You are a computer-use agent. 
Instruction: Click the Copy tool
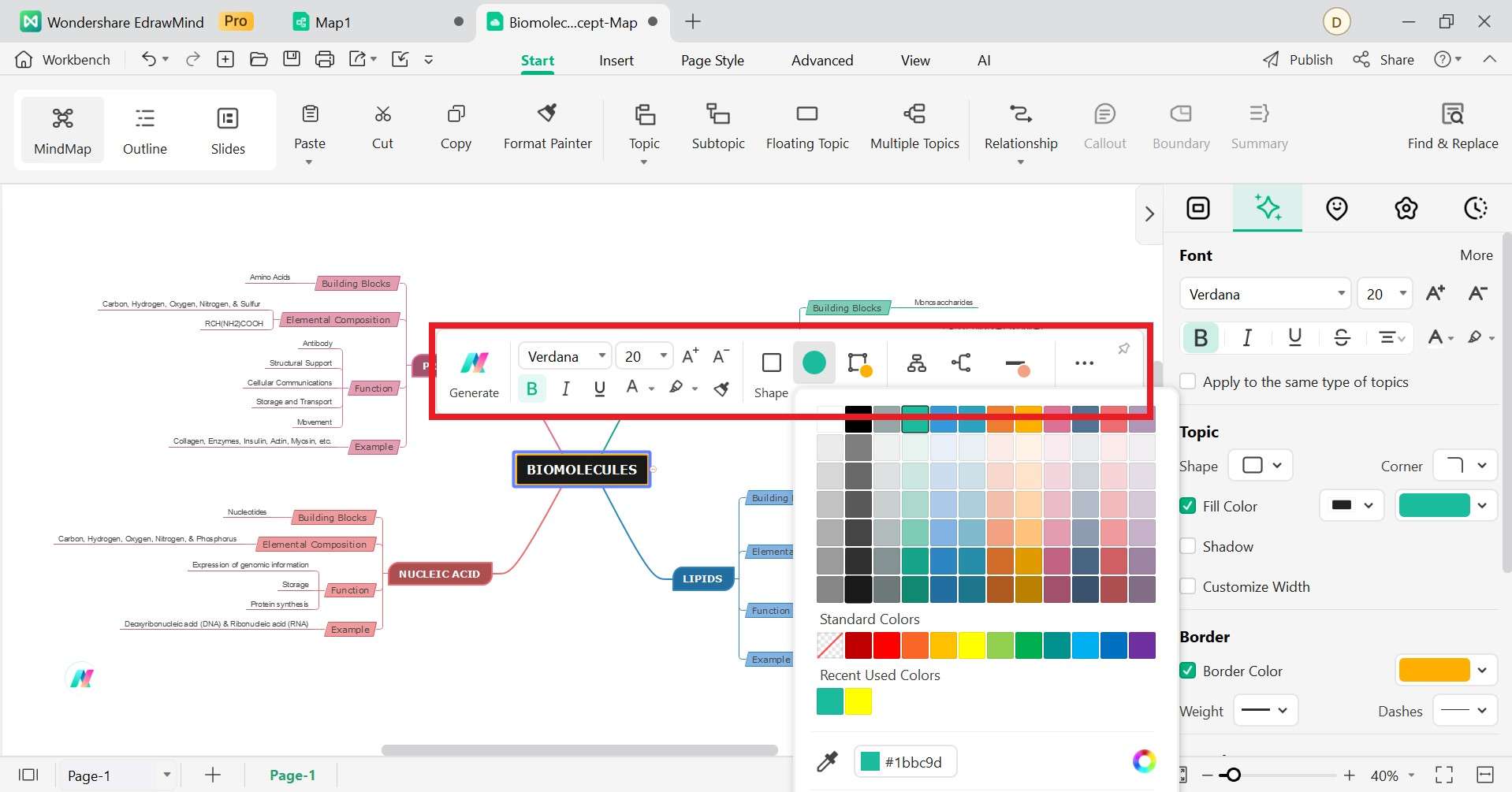(456, 128)
